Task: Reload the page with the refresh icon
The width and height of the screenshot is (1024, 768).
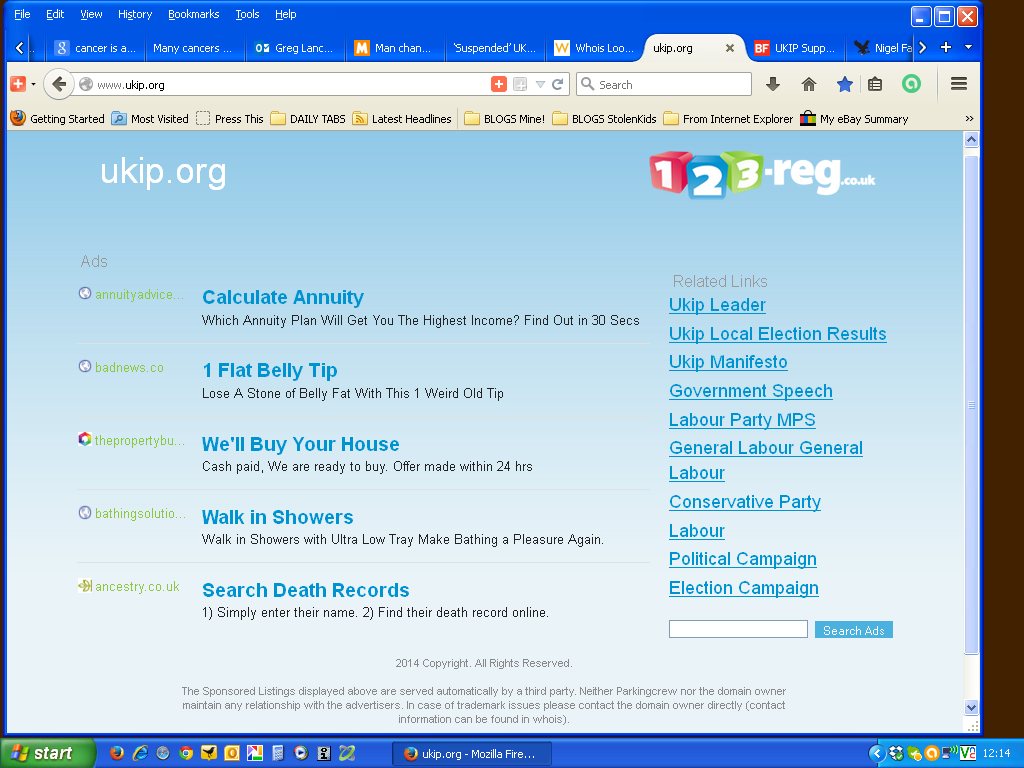Action: (558, 85)
